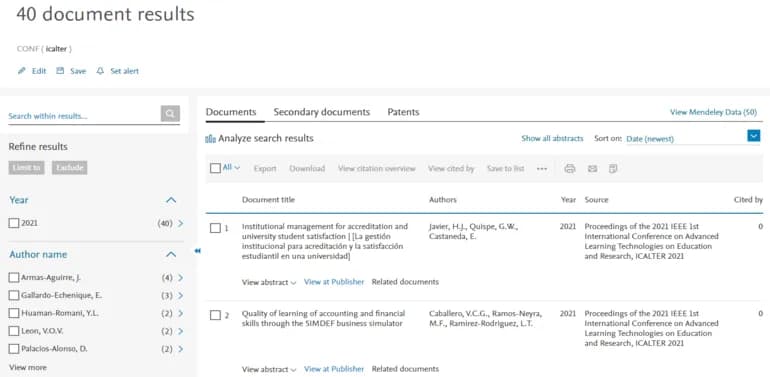This screenshot has width=770, height=377.
Task: Collapse the refine sidebar with double-arrow
Action: [197, 251]
